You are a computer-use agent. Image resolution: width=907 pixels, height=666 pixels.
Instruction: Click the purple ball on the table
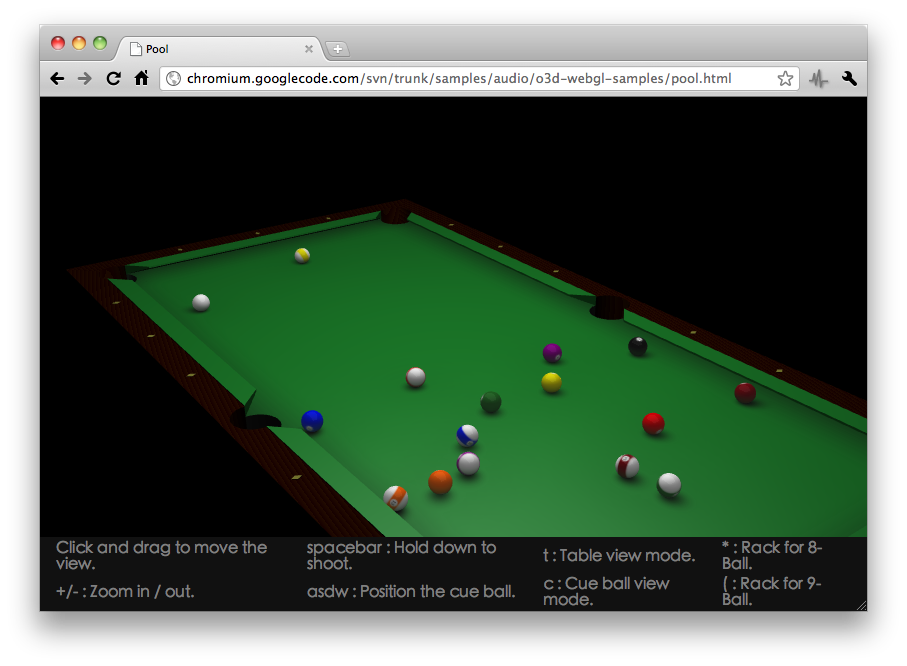[x=552, y=352]
